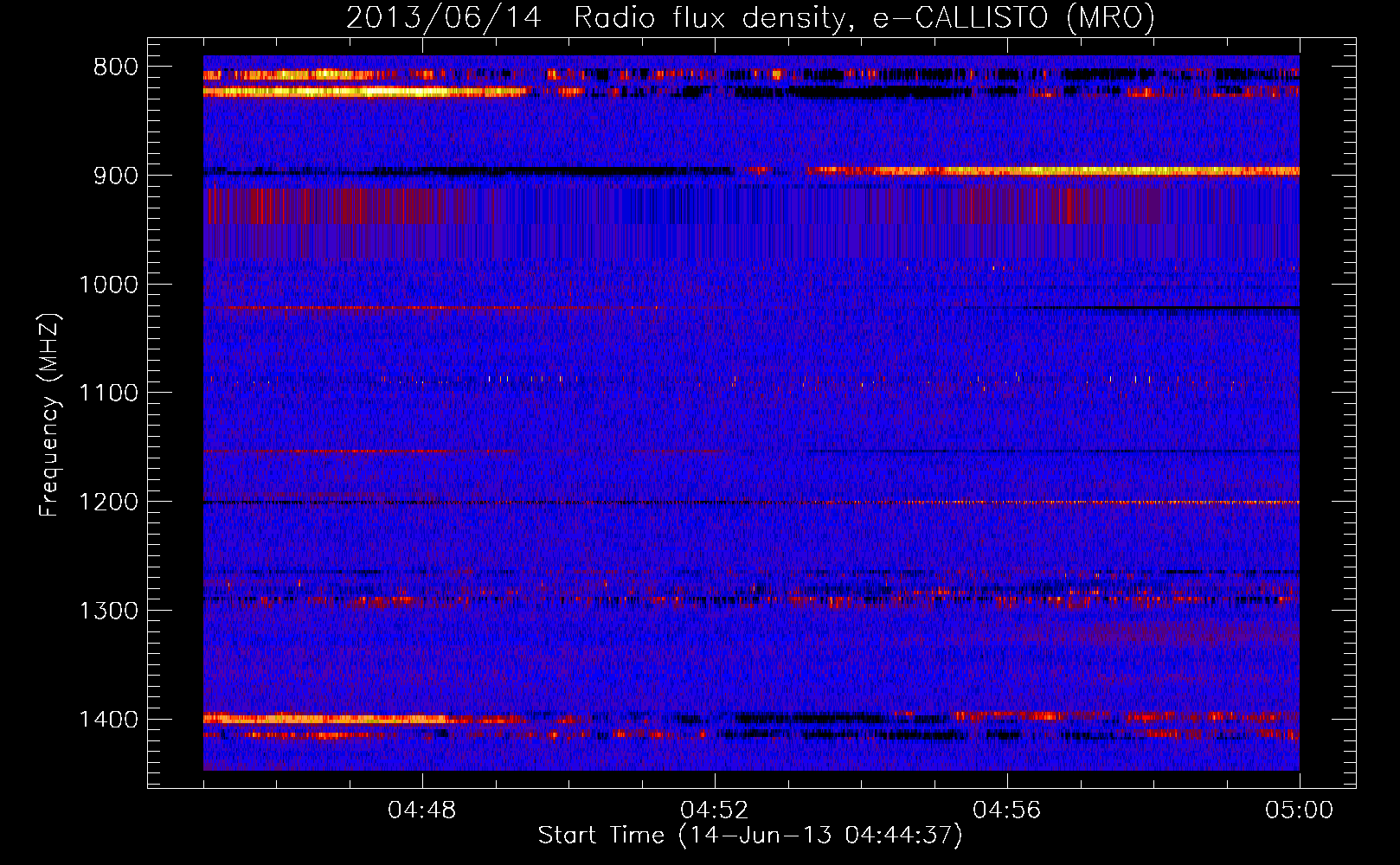Click the 1200 frequency axis label
Screen dimensions: 1400x865
coord(108,503)
